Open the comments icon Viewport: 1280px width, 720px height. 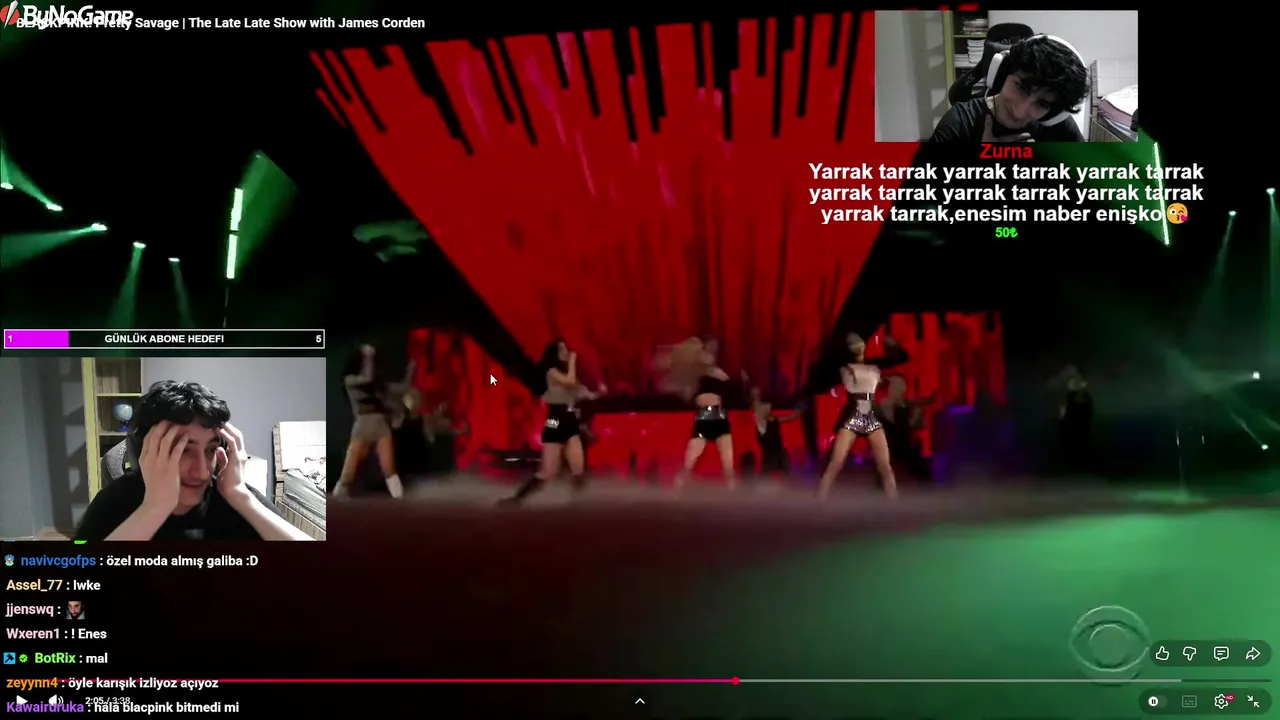pyautogui.click(x=1221, y=654)
